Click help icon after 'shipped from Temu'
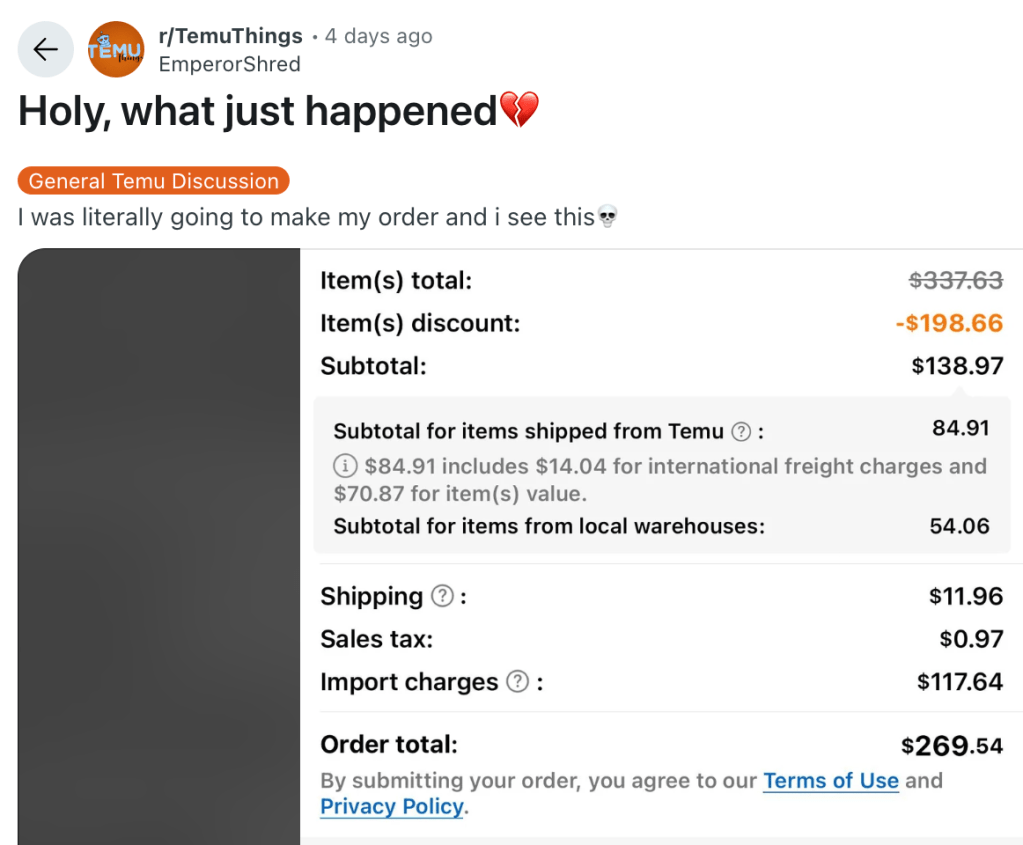This screenshot has height=845, width=1023. (741, 432)
